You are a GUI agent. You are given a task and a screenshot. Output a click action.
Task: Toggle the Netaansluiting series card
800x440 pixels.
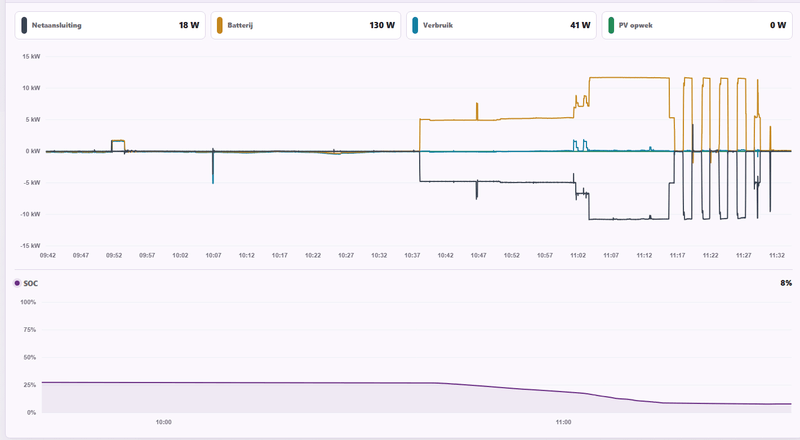(110, 25)
